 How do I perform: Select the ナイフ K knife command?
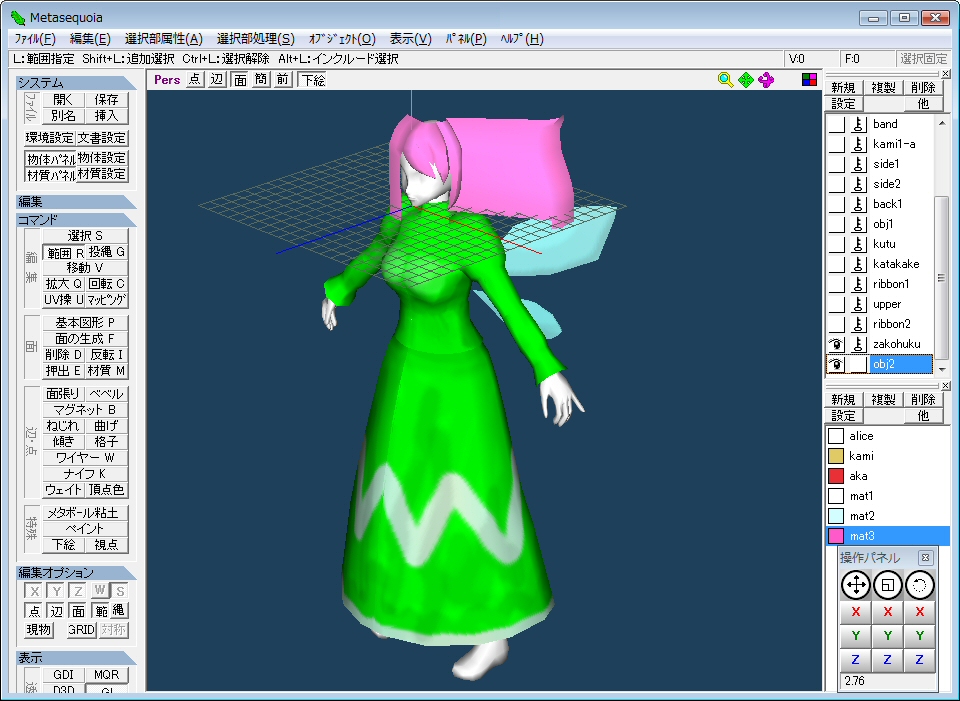click(x=86, y=474)
